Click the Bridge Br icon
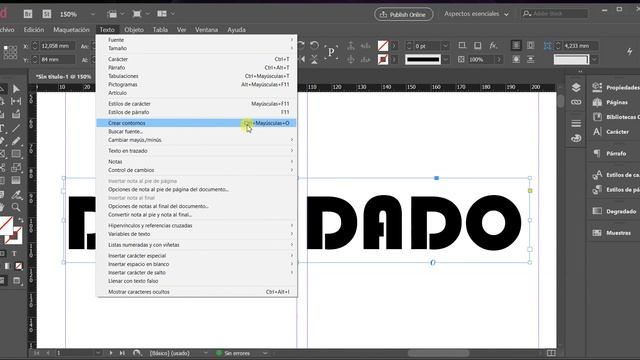Viewport: 640px width, 360px height. click(28, 14)
